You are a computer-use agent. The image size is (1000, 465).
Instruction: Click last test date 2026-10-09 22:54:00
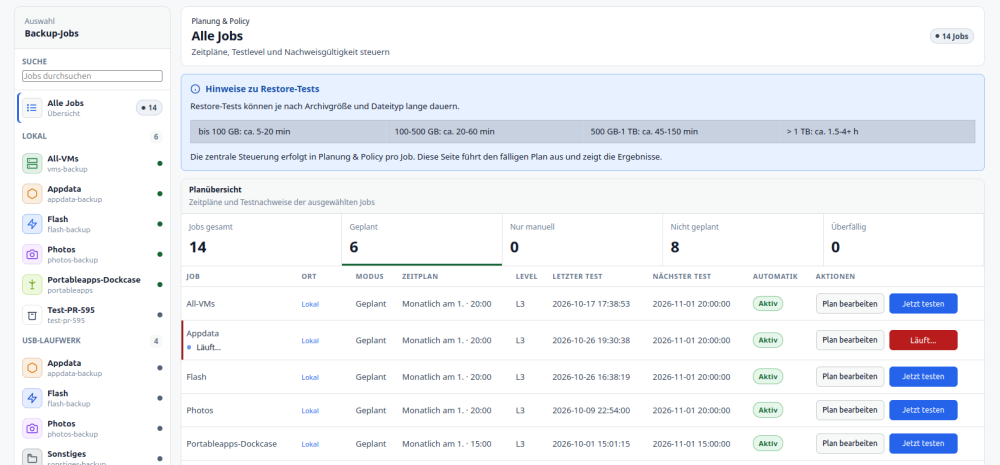coord(591,411)
